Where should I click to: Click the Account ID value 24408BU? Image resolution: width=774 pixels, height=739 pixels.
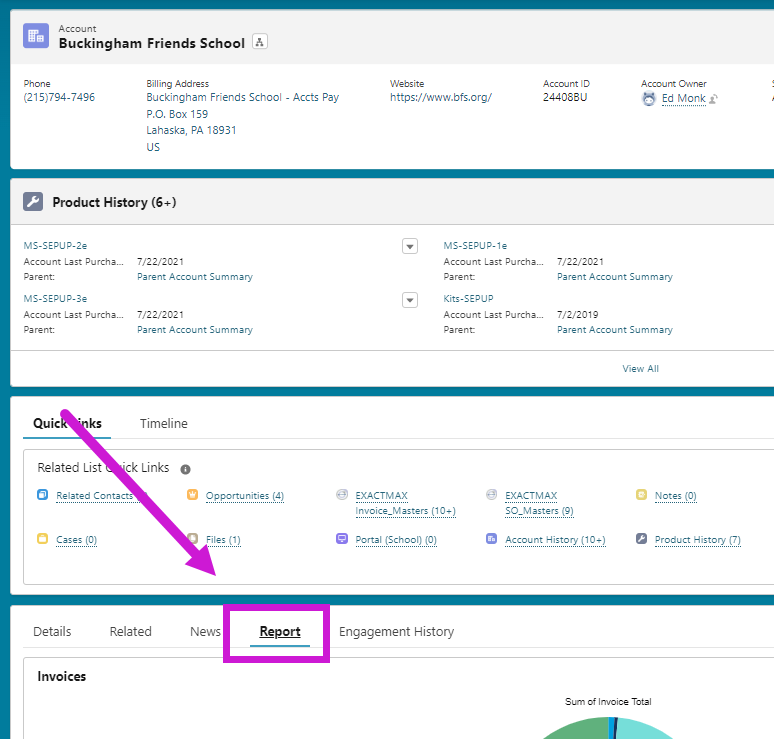click(565, 97)
